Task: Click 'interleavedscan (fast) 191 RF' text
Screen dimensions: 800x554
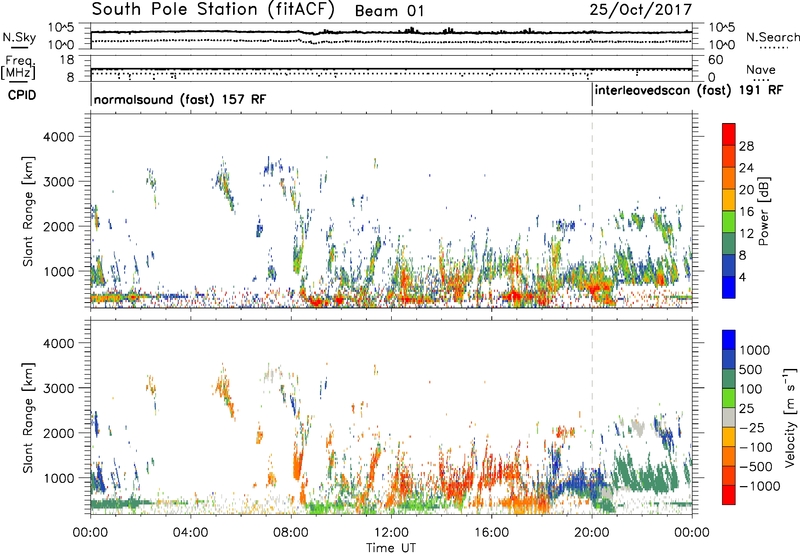Action: 688,91
